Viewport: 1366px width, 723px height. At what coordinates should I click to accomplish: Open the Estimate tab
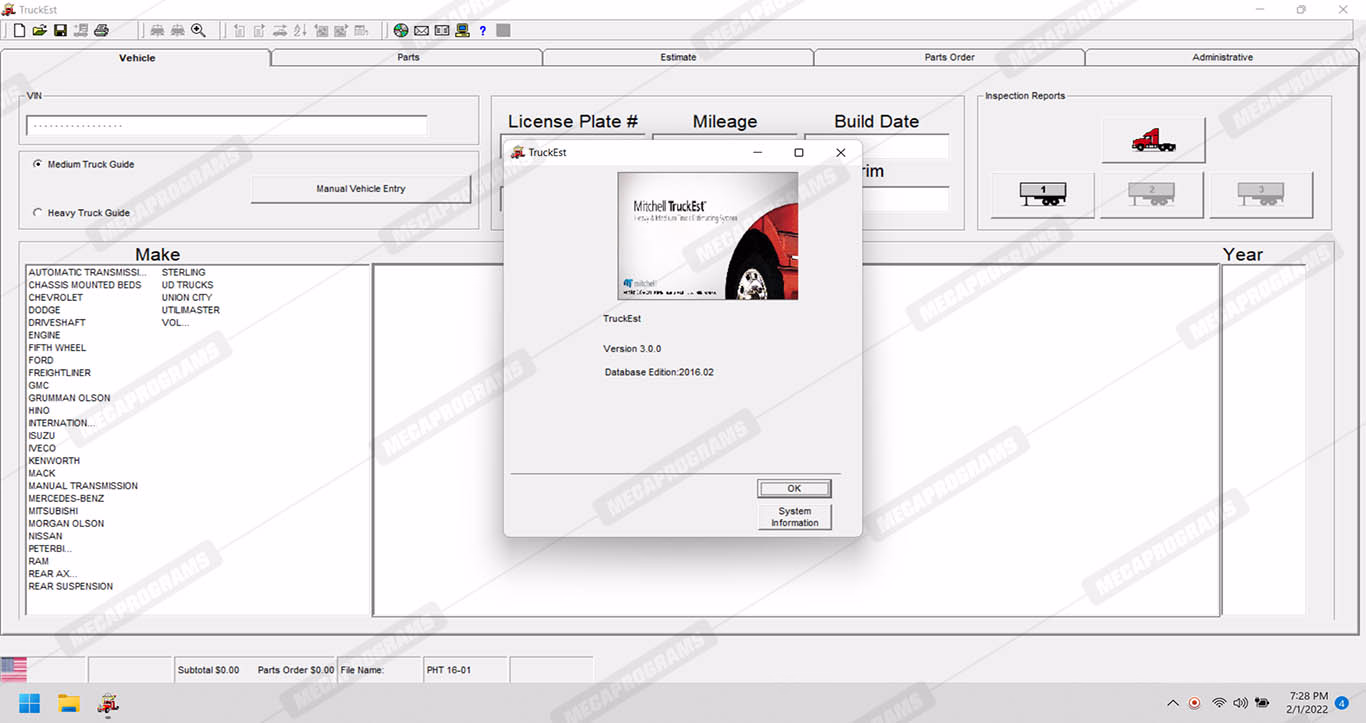pos(678,57)
